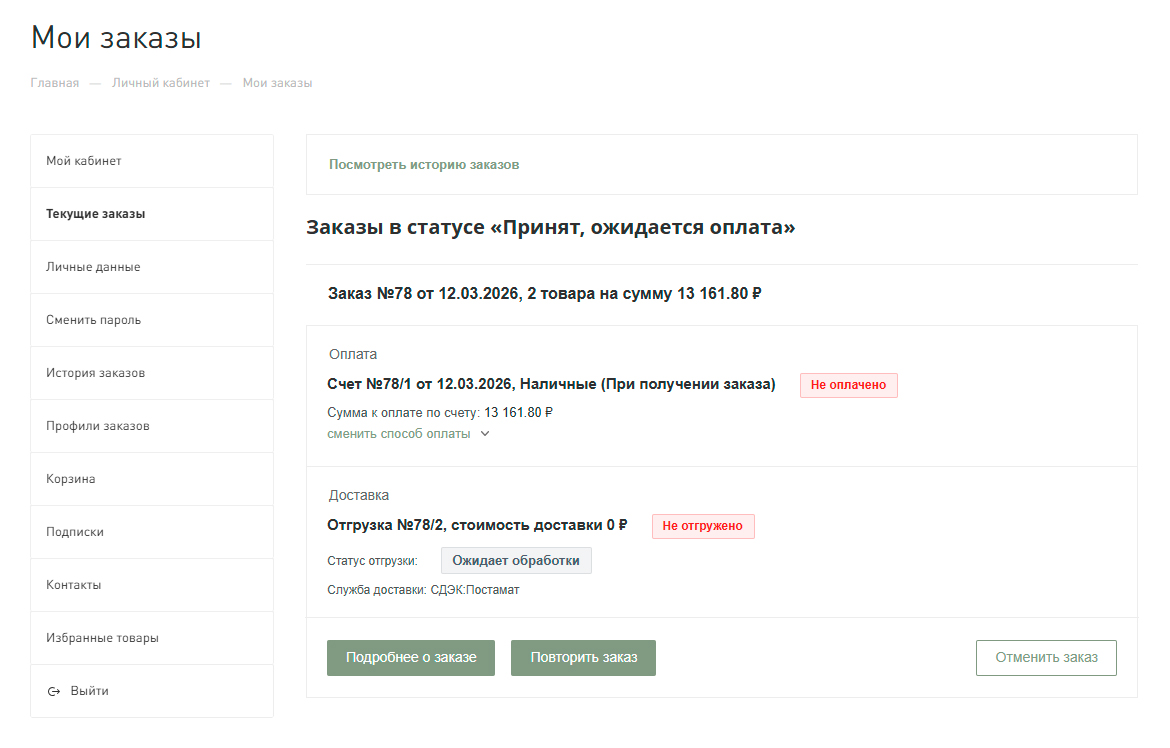The image size is (1170, 748).
Task: Open «Подписки» in the sidebar
Action: click(x=74, y=531)
